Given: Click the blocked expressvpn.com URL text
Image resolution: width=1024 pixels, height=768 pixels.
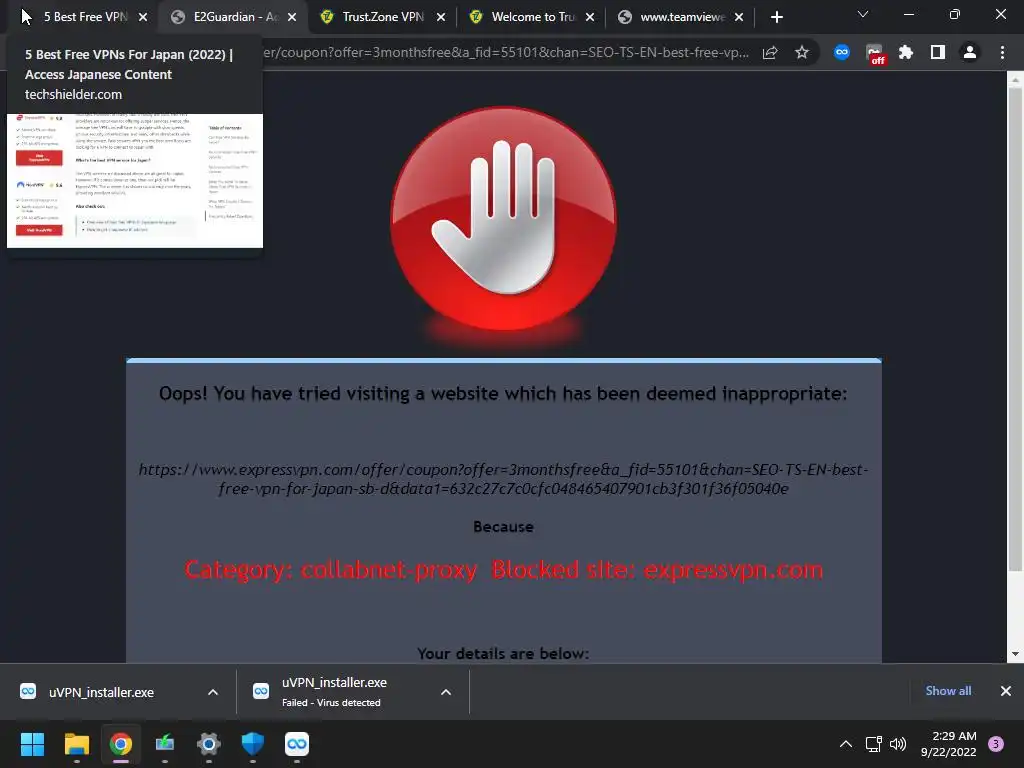Looking at the screenshot, I should [x=504, y=479].
